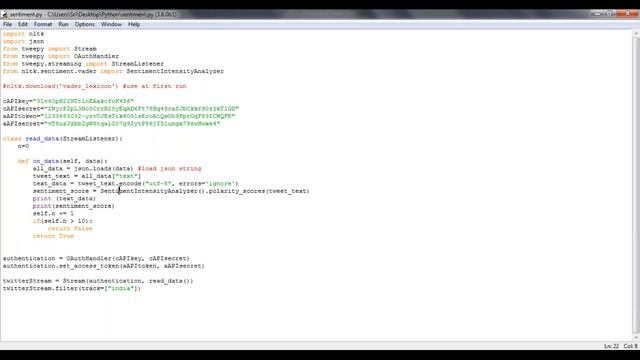The image size is (640, 360).
Task: Click the aAPItoken assignment line
Action: click(119, 116)
